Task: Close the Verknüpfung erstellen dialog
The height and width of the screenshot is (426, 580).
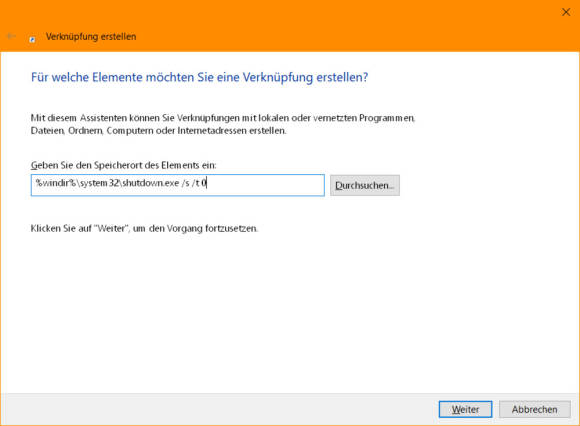Action: click(566, 12)
